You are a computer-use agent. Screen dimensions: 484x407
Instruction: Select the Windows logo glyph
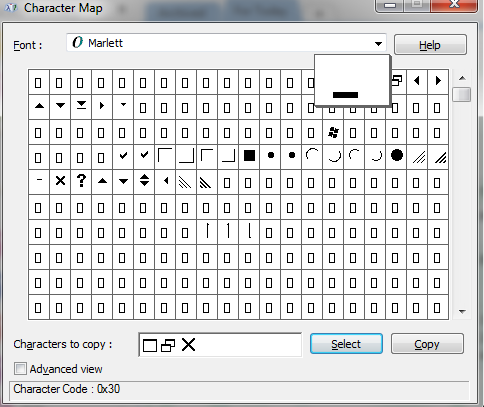333,132
